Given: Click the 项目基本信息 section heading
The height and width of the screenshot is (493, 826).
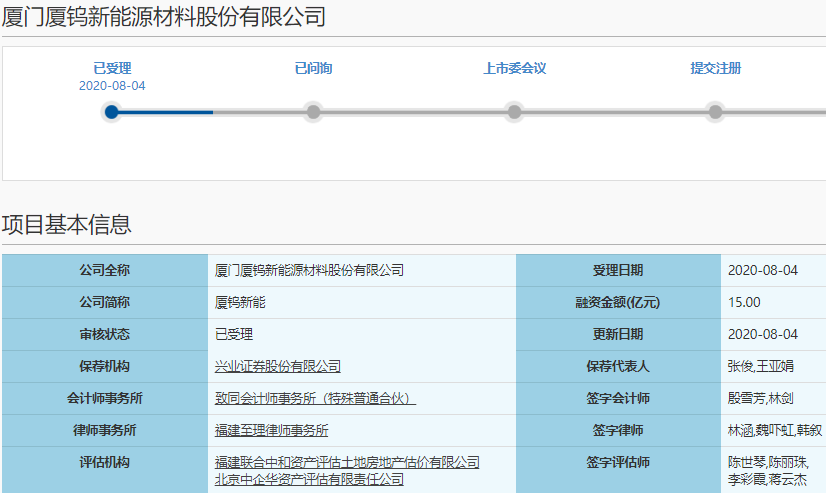Looking at the screenshot, I should (x=67, y=225).
